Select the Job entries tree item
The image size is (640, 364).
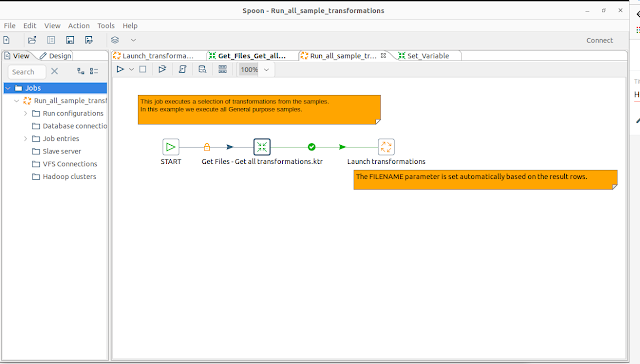[56, 139]
